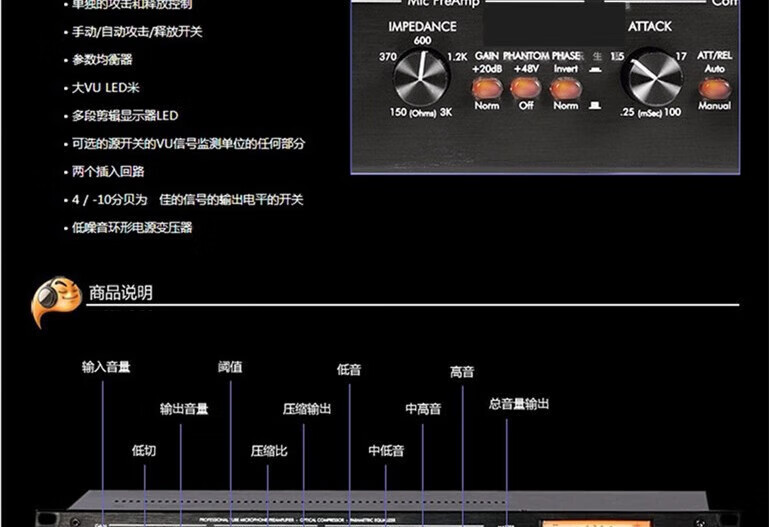
Task: Click the orange headphone mascot icon
Action: (x=56, y=298)
